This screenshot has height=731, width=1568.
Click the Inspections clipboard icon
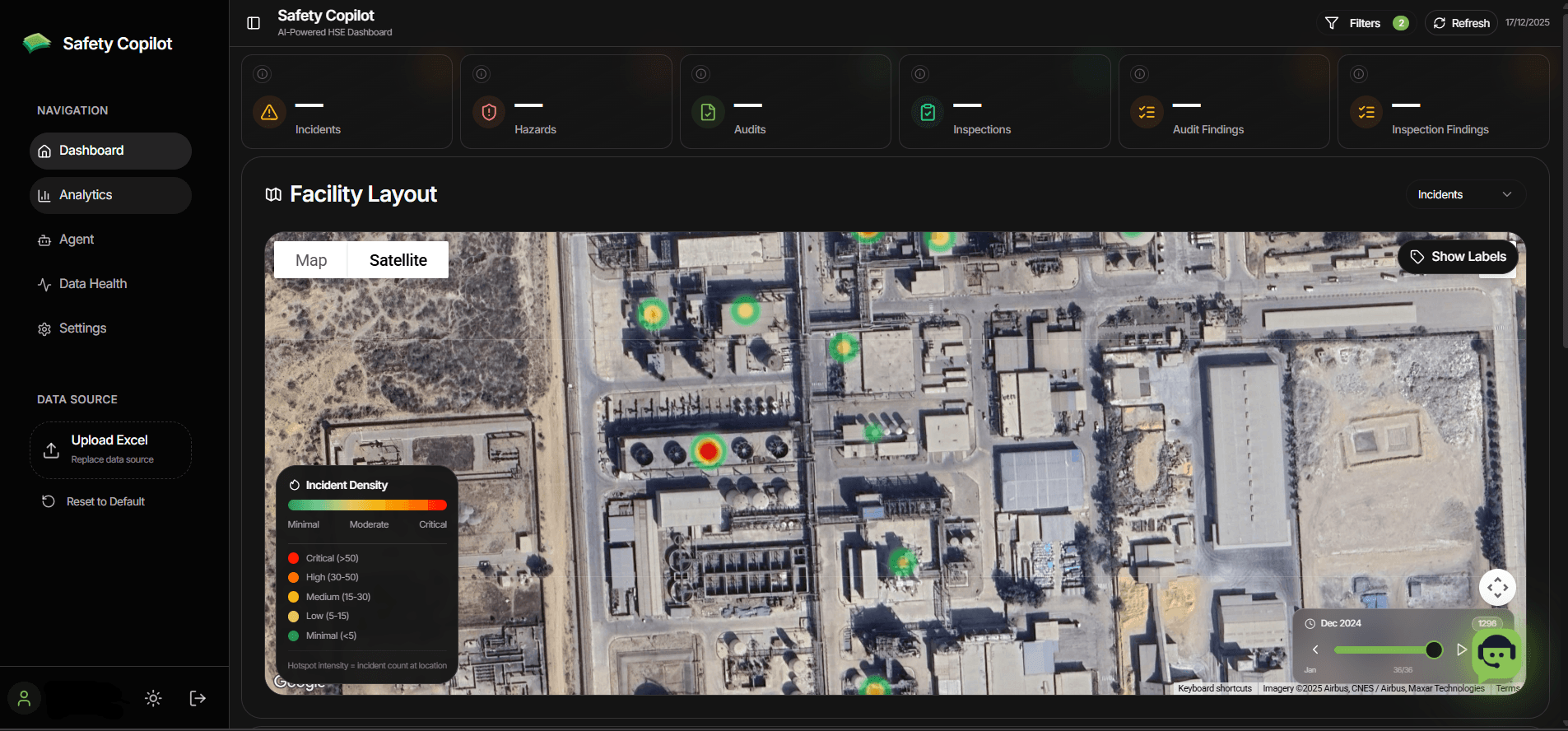point(928,112)
